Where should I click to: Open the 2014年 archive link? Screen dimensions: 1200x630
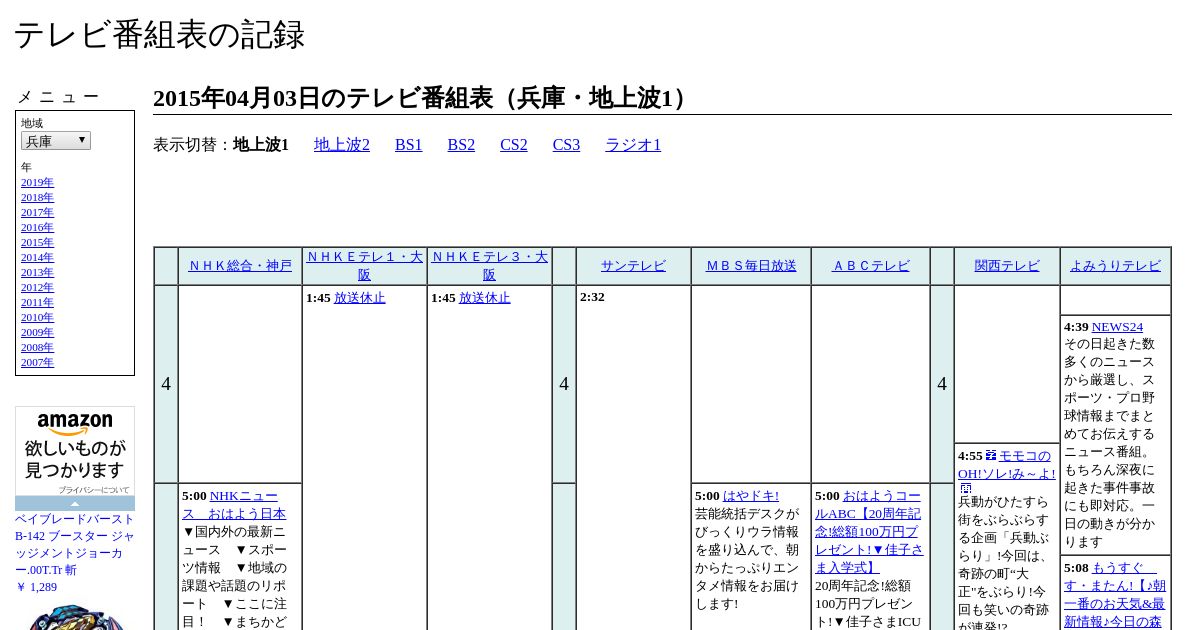tap(37, 257)
